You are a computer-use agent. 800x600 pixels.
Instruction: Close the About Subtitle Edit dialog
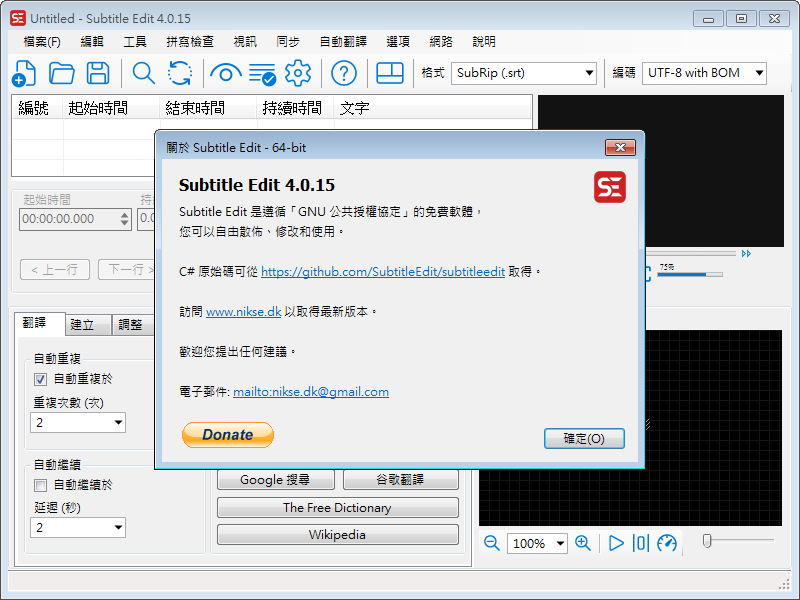tap(620, 147)
